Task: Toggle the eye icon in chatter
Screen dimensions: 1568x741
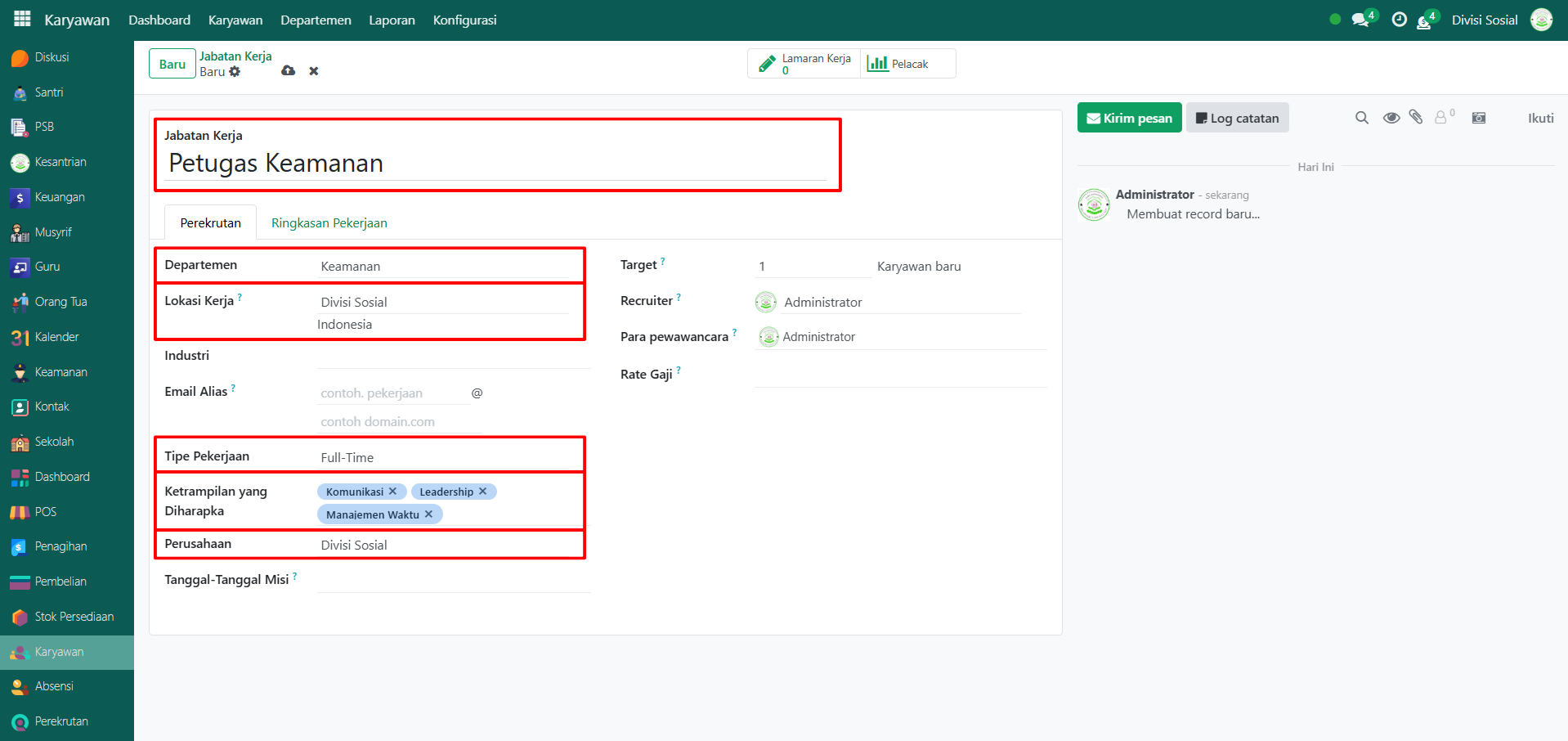Action: click(1391, 118)
